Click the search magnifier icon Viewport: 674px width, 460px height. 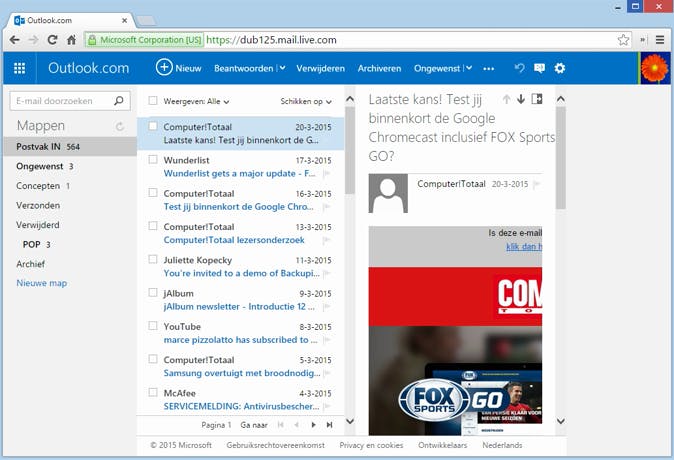click(119, 101)
